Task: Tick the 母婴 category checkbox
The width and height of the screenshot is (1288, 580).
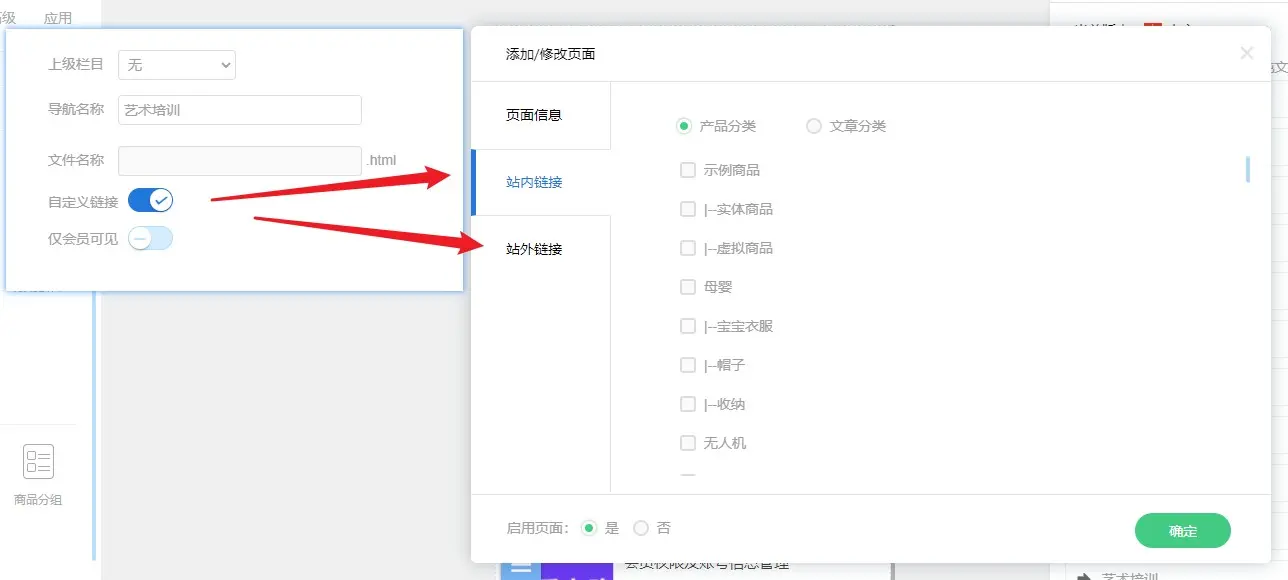Action: click(x=688, y=287)
